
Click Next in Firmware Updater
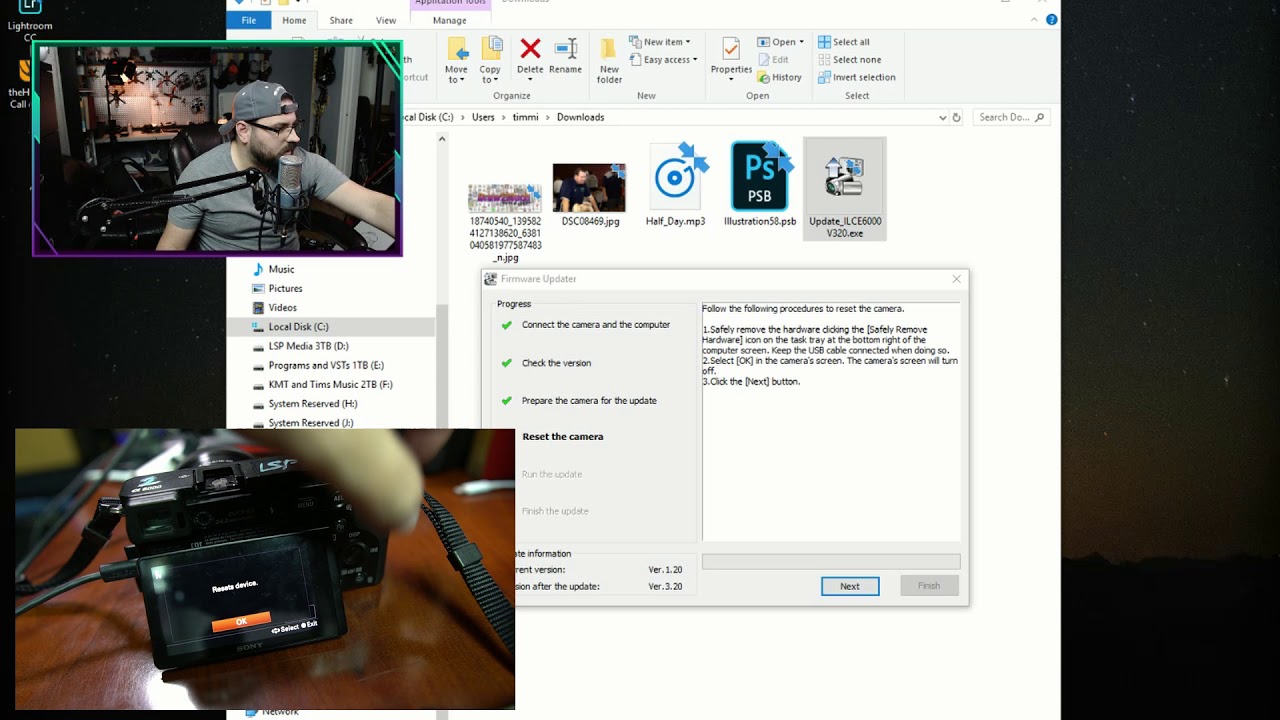click(850, 586)
